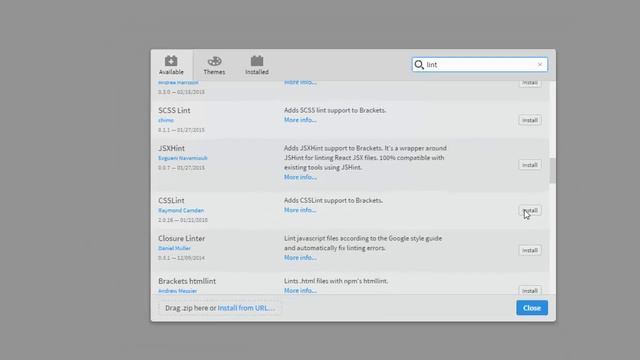Click the JSXHint wrapper description text

click(365, 158)
